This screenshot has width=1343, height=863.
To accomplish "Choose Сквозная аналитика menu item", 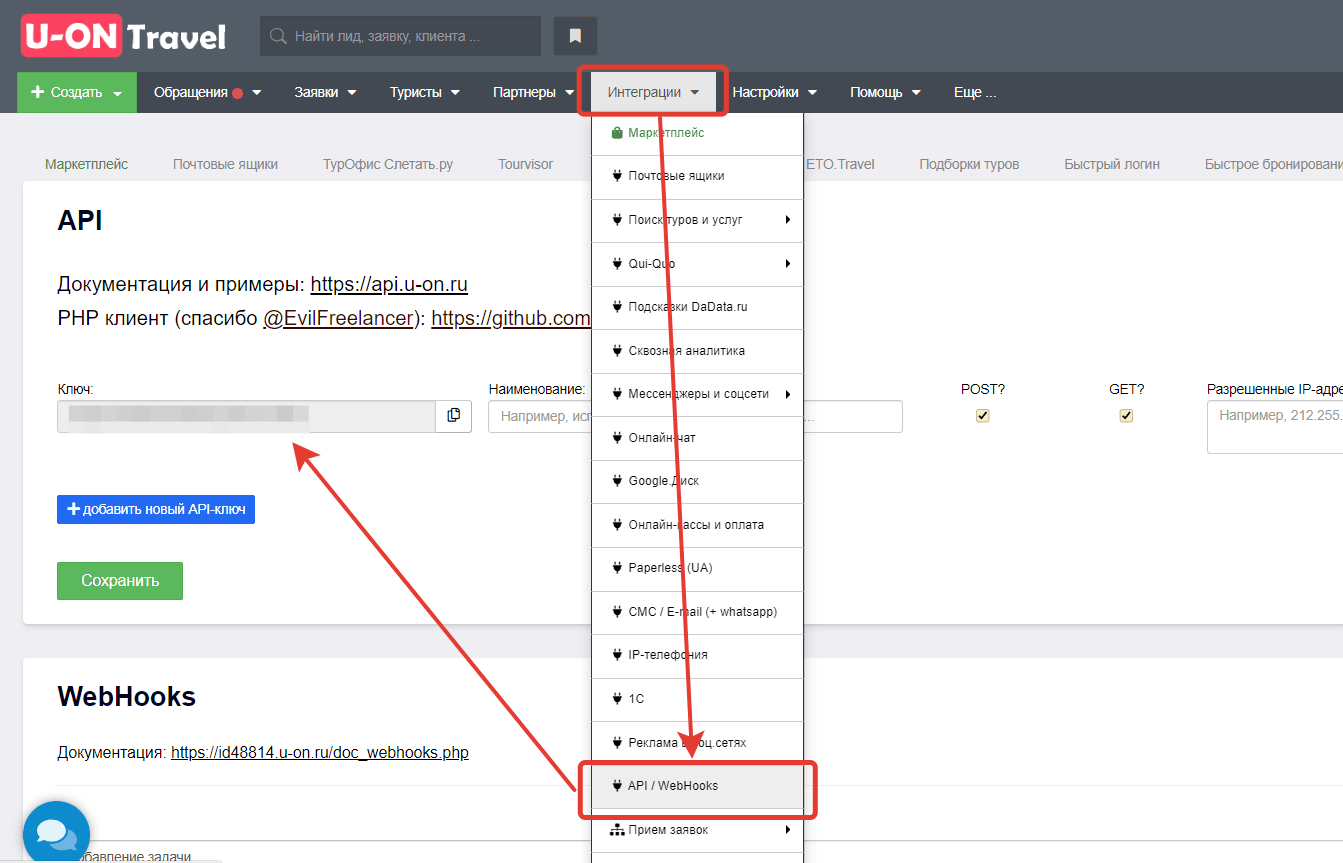I will [697, 351].
